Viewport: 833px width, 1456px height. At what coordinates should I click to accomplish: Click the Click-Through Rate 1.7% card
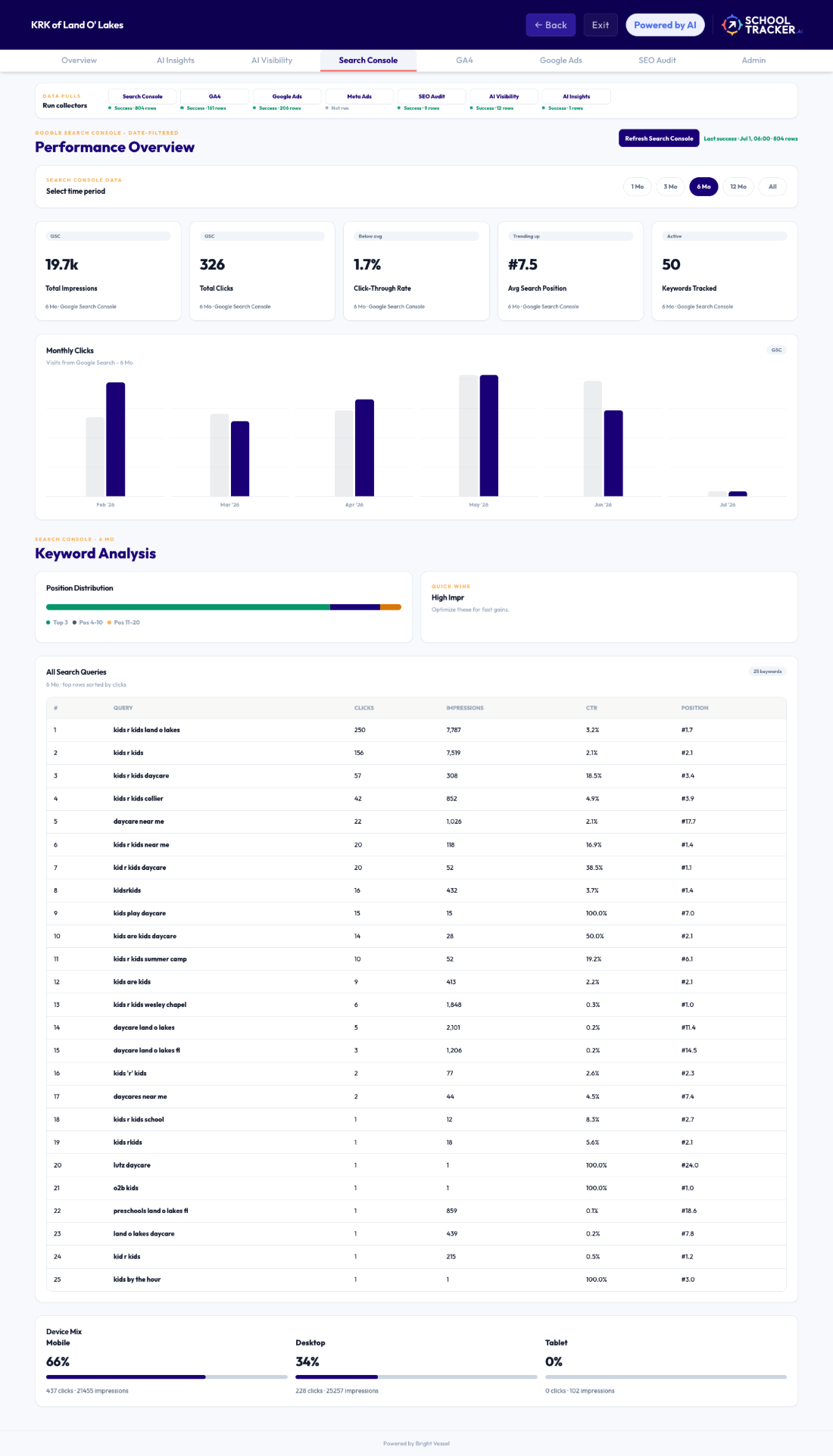(416, 271)
